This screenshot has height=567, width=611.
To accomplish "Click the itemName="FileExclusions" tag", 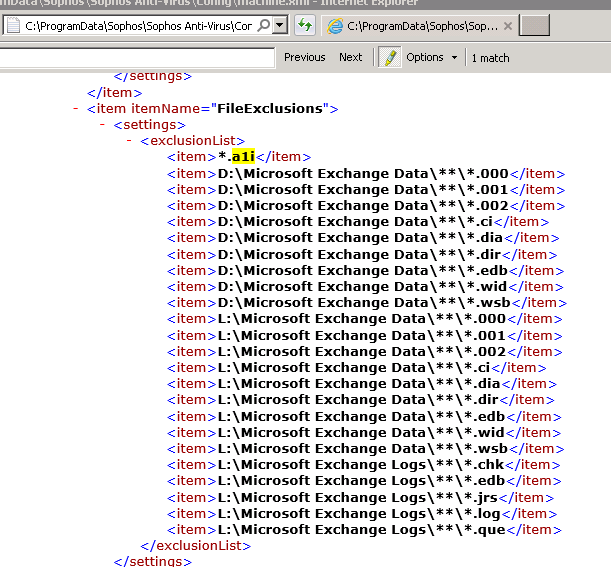I will pos(212,108).
